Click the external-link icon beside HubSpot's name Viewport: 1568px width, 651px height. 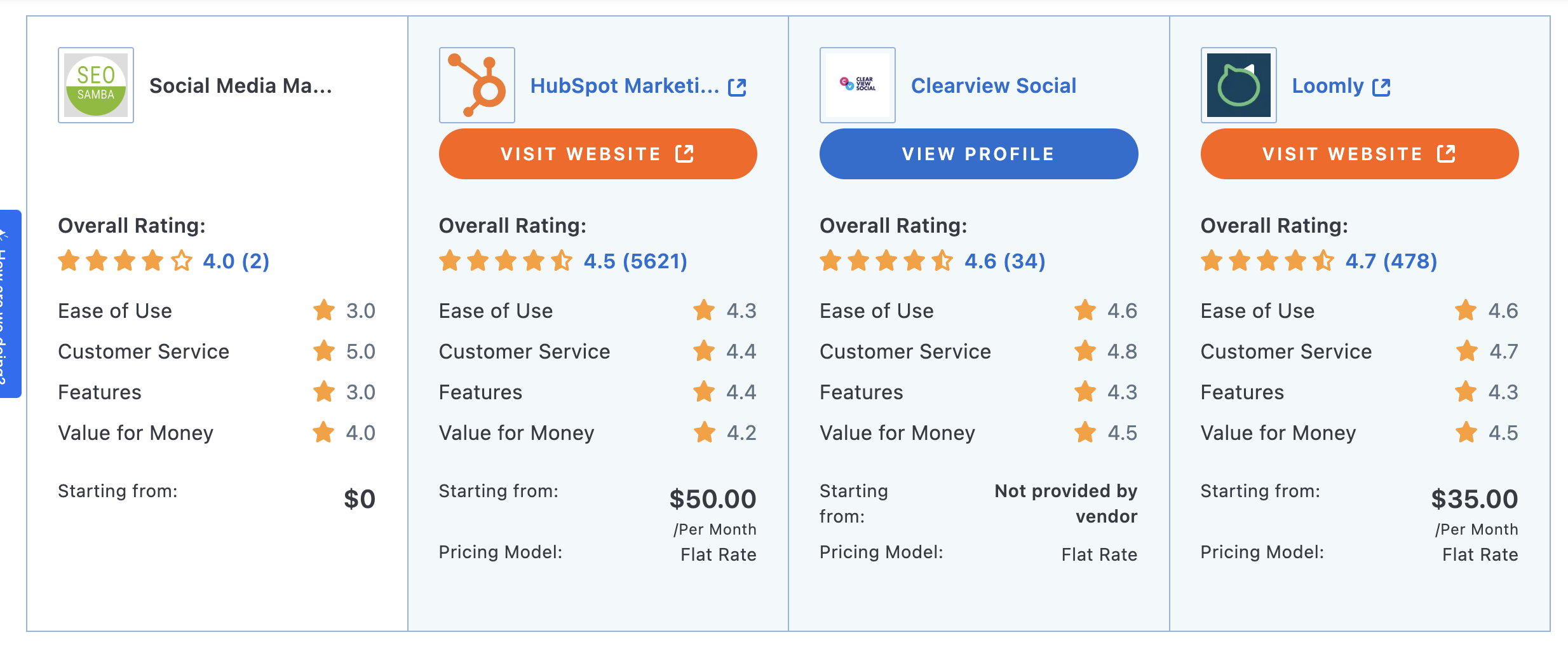737,86
